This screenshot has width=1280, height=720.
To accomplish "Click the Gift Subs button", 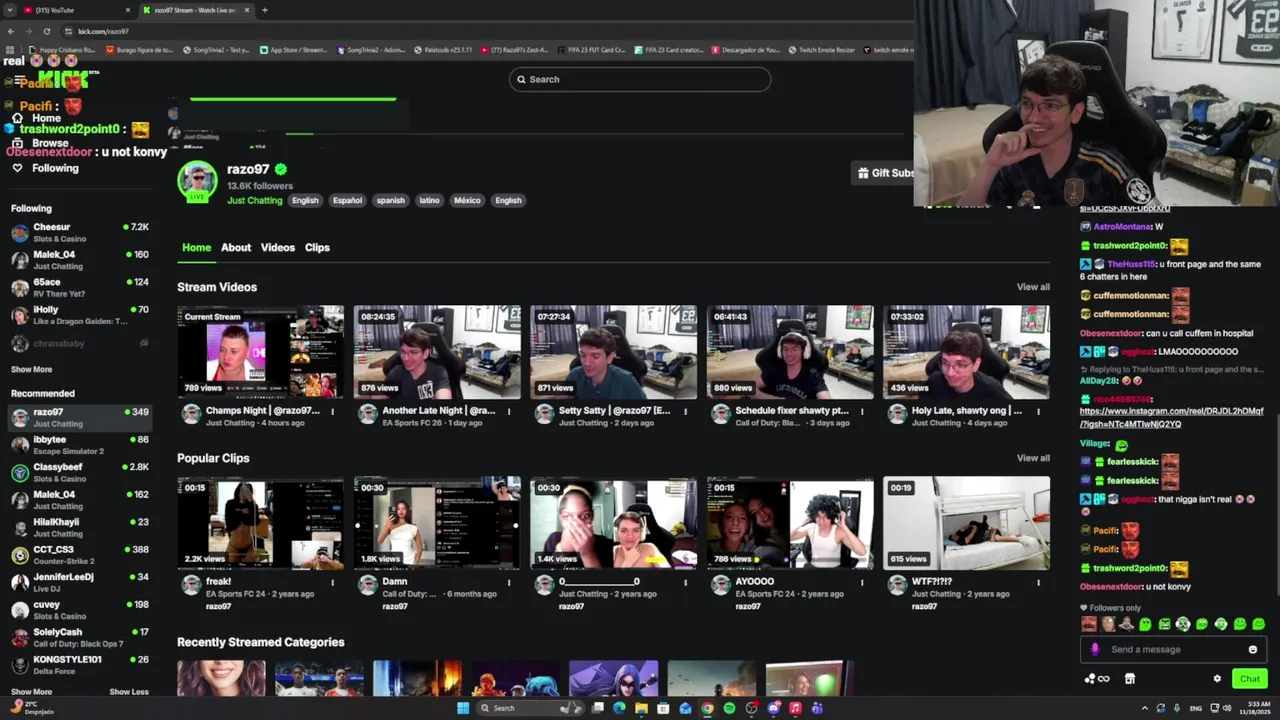I will pos(885,173).
